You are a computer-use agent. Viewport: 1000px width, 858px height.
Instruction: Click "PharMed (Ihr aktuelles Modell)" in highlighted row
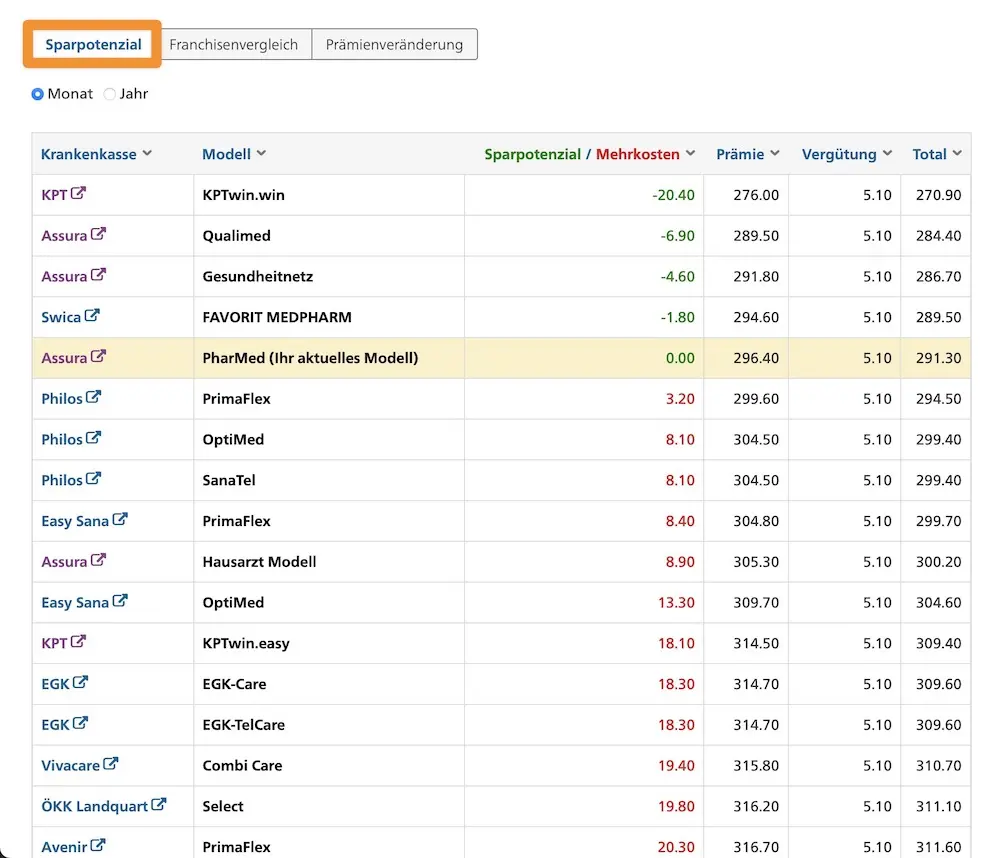point(311,358)
